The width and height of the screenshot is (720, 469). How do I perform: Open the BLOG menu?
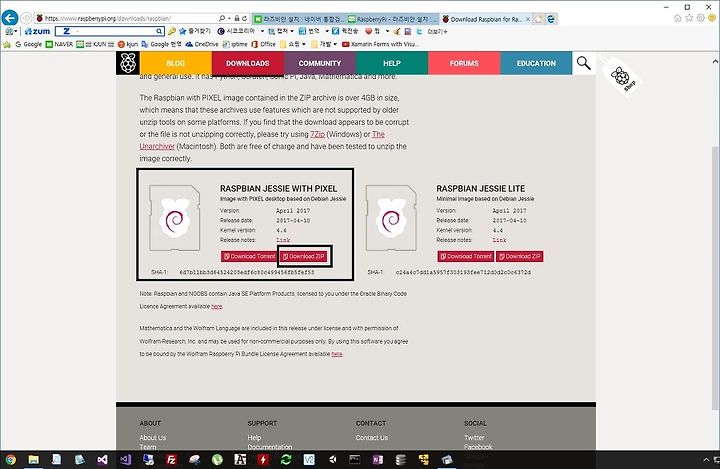(176, 63)
